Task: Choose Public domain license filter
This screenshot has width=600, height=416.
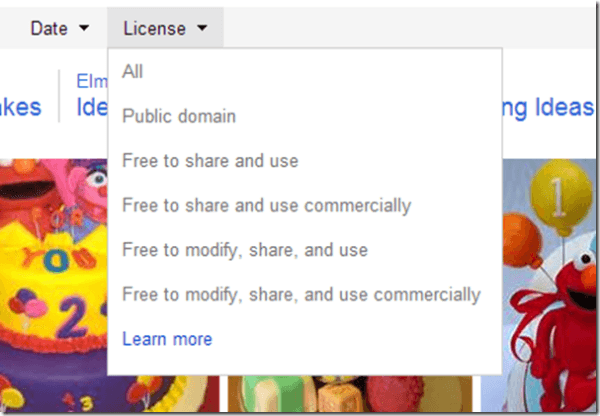Action: [x=179, y=116]
